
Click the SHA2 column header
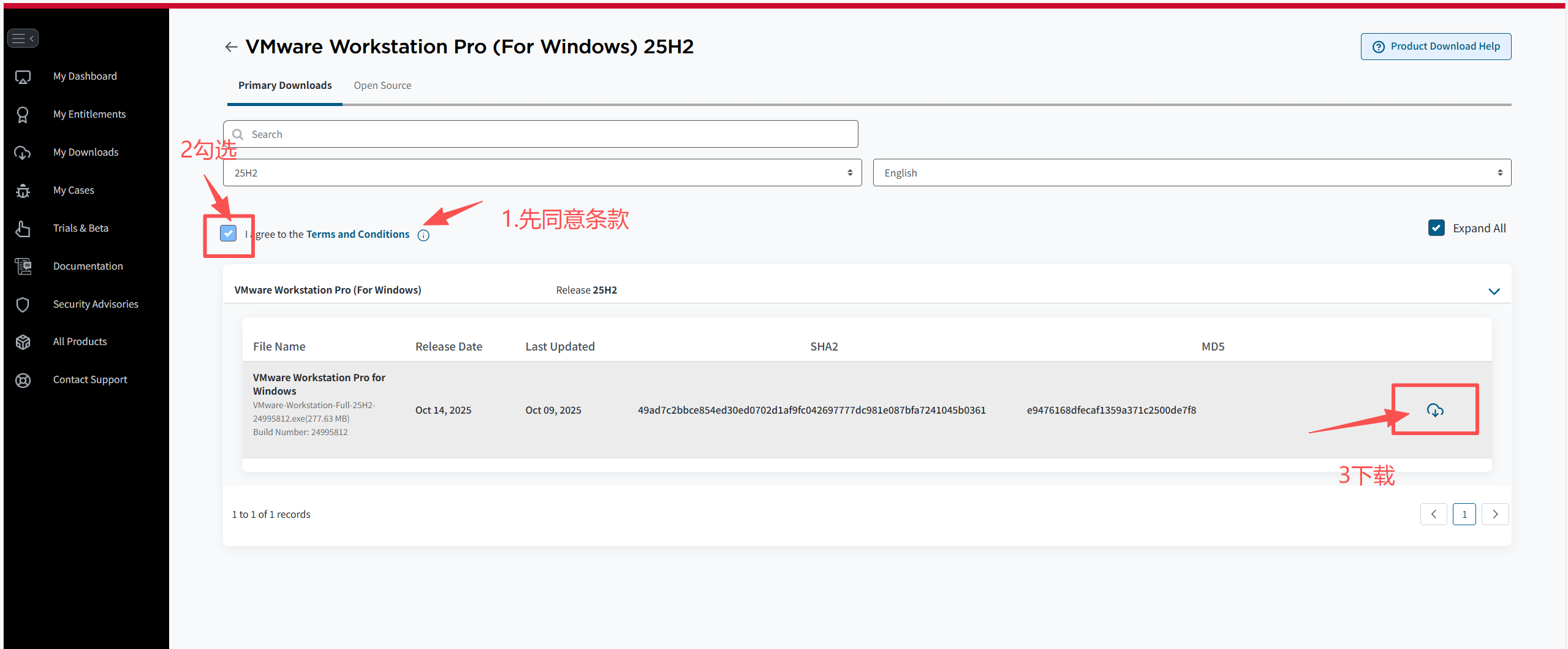pos(824,346)
